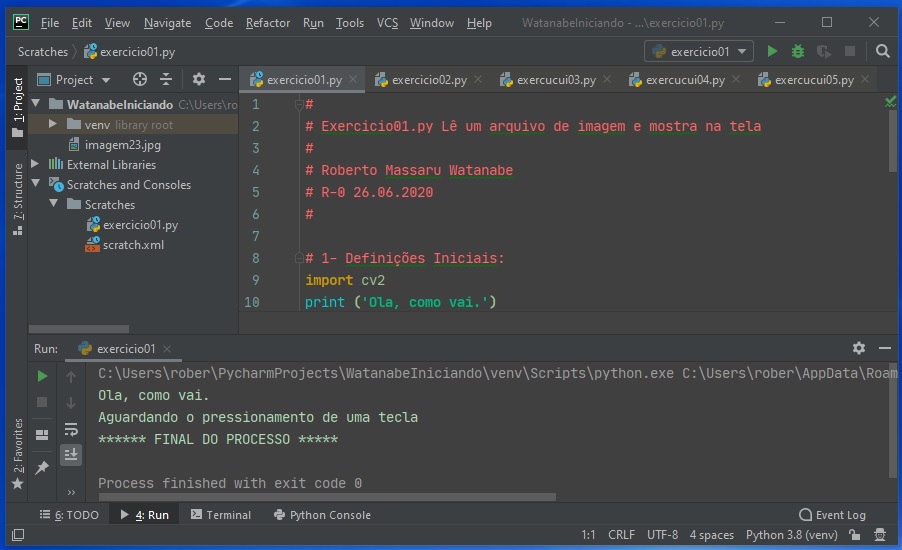Open Run panel settings gear
Screen dimensions: 902x550
pyautogui.click(x=858, y=348)
